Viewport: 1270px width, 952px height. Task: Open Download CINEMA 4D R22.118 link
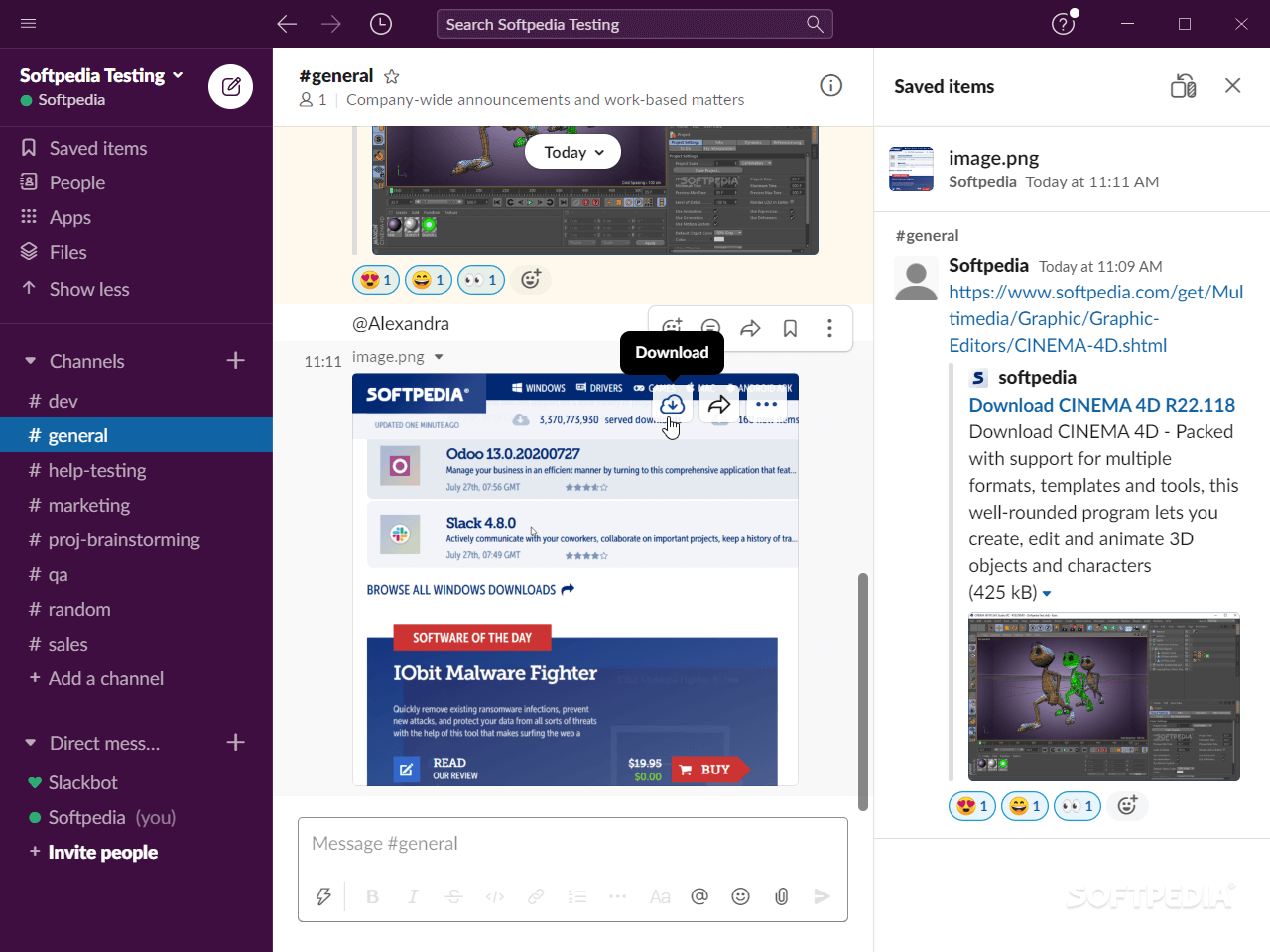pos(1102,405)
